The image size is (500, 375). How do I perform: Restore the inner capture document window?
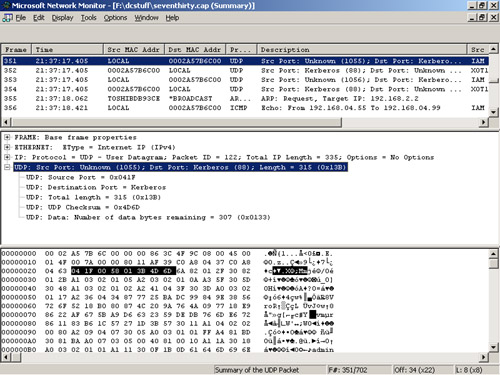pos(482,17)
